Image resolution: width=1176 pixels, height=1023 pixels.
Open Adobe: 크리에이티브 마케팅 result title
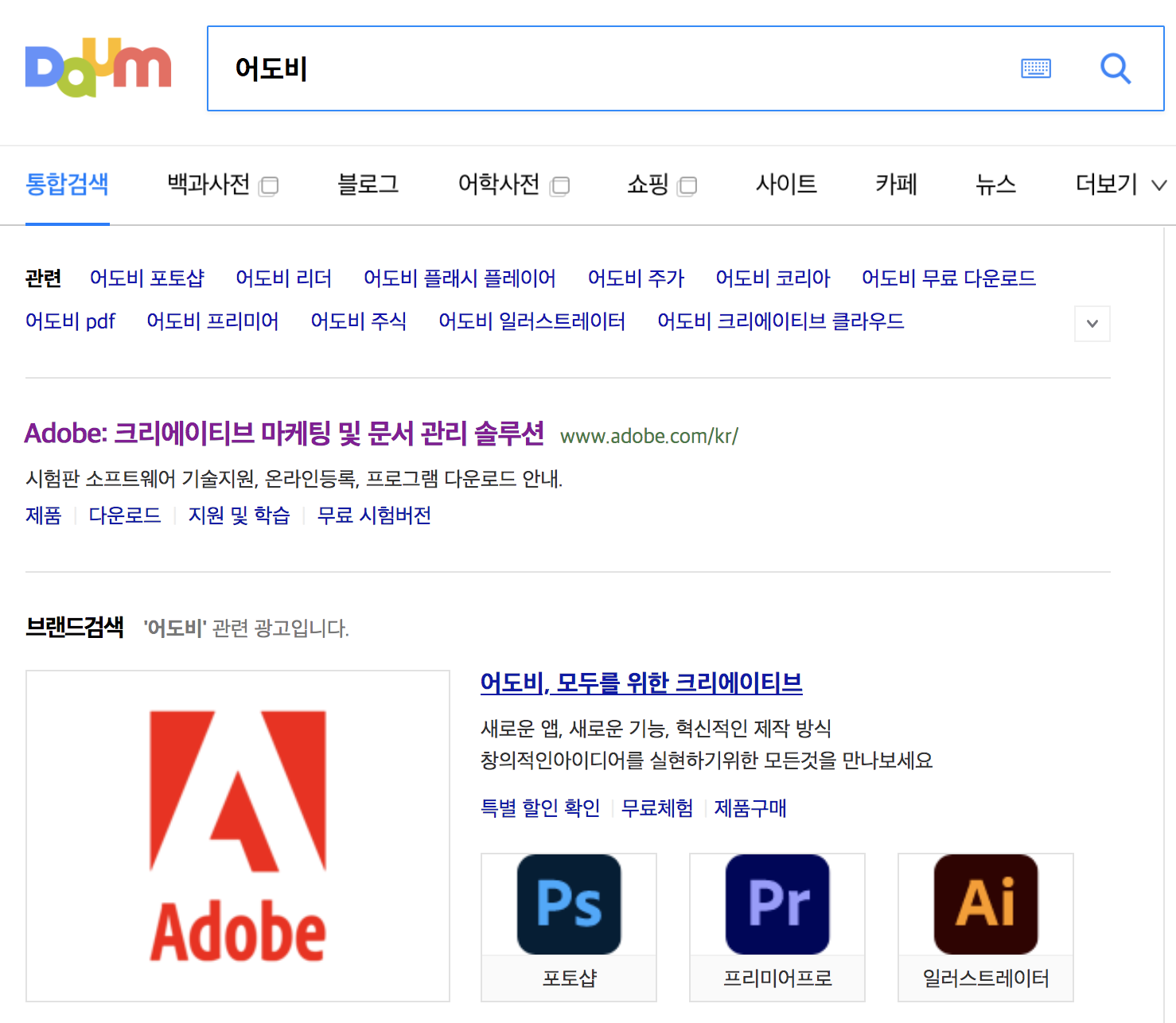[284, 434]
